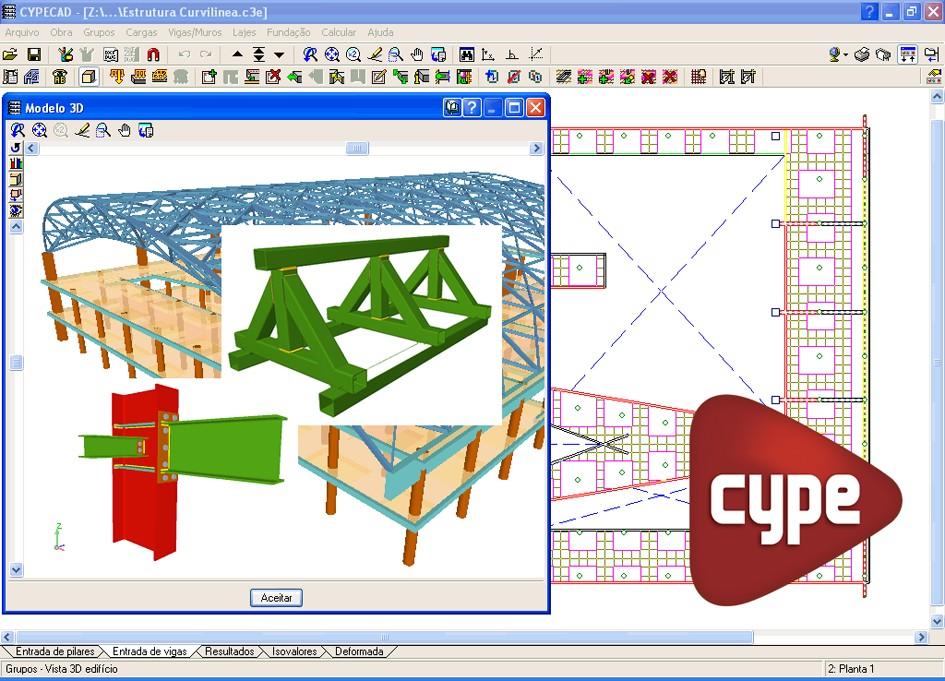Switch to Deformada tab
This screenshot has width=945, height=681.
359,651
